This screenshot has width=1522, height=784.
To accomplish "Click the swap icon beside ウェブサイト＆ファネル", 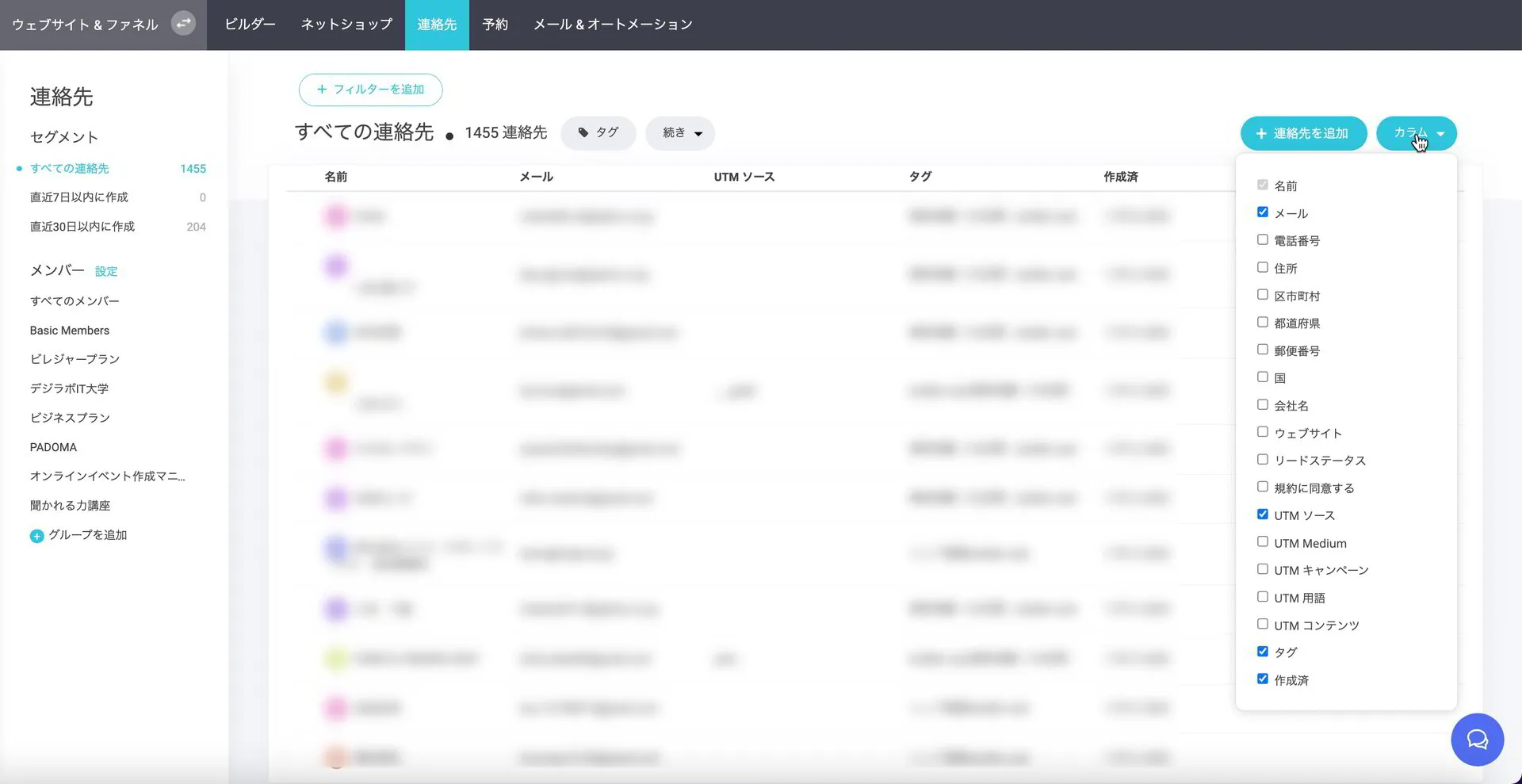I will 183,24.
